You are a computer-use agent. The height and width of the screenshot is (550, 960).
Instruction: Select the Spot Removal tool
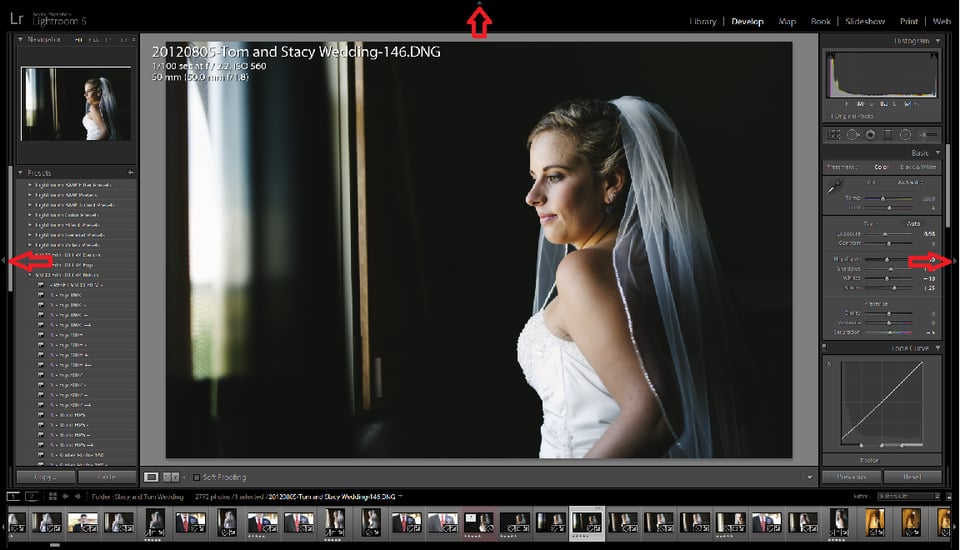tap(853, 135)
